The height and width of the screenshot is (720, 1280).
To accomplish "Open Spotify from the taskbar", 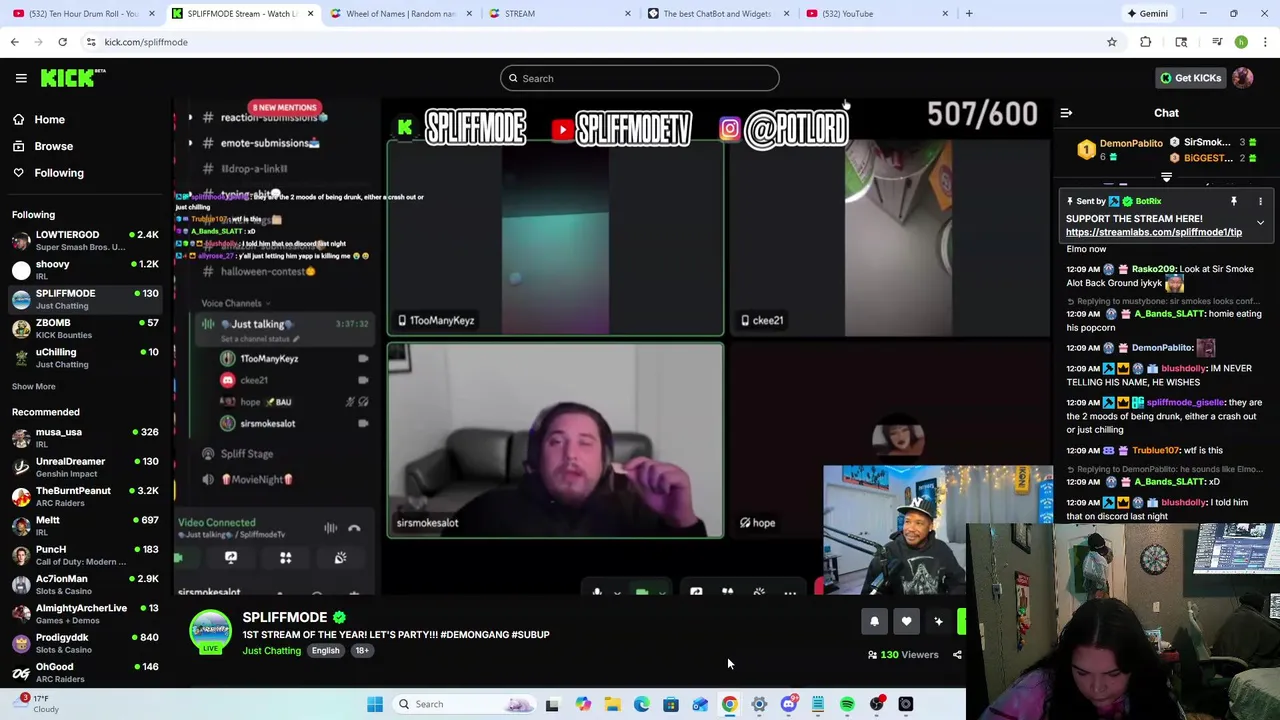I will [847, 704].
